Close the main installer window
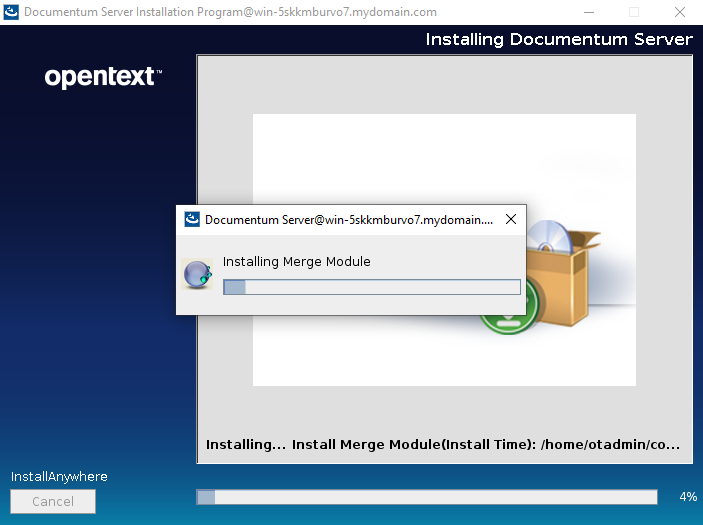Screen dimensions: 703x525 (x=679, y=12)
